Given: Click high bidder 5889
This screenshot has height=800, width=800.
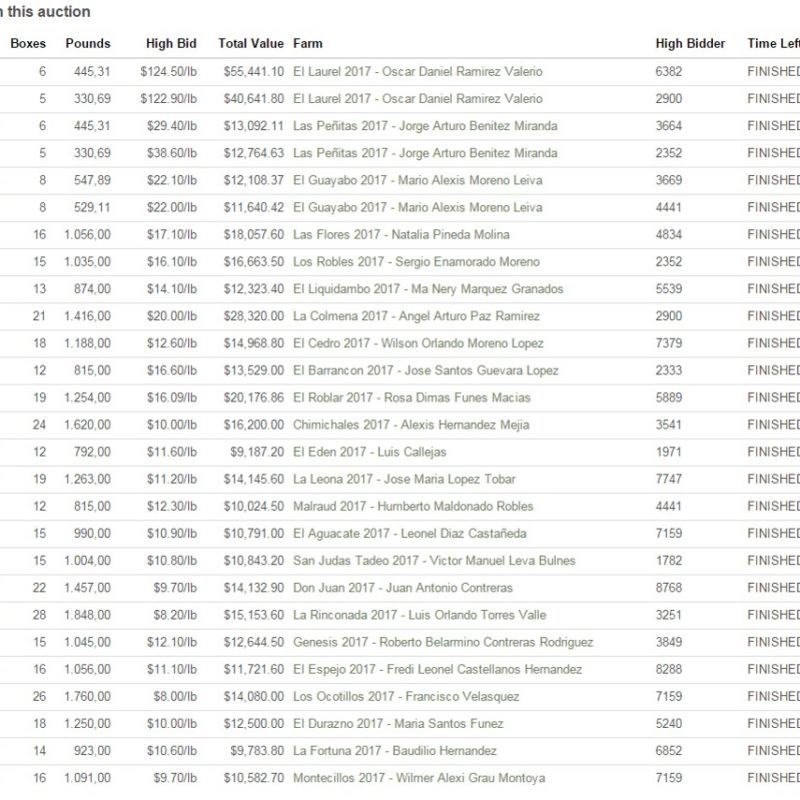Looking at the screenshot, I should click(668, 397).
